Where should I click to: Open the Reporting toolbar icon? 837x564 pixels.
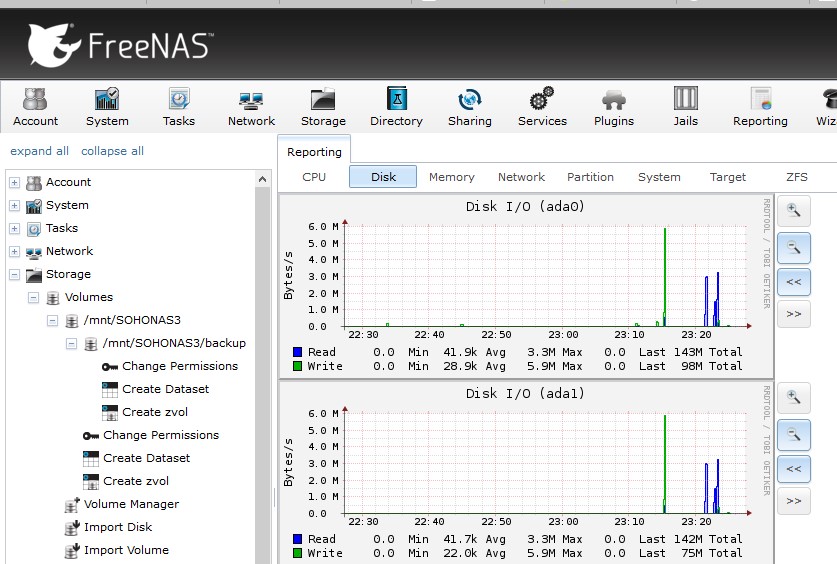[x=760, y=107]
